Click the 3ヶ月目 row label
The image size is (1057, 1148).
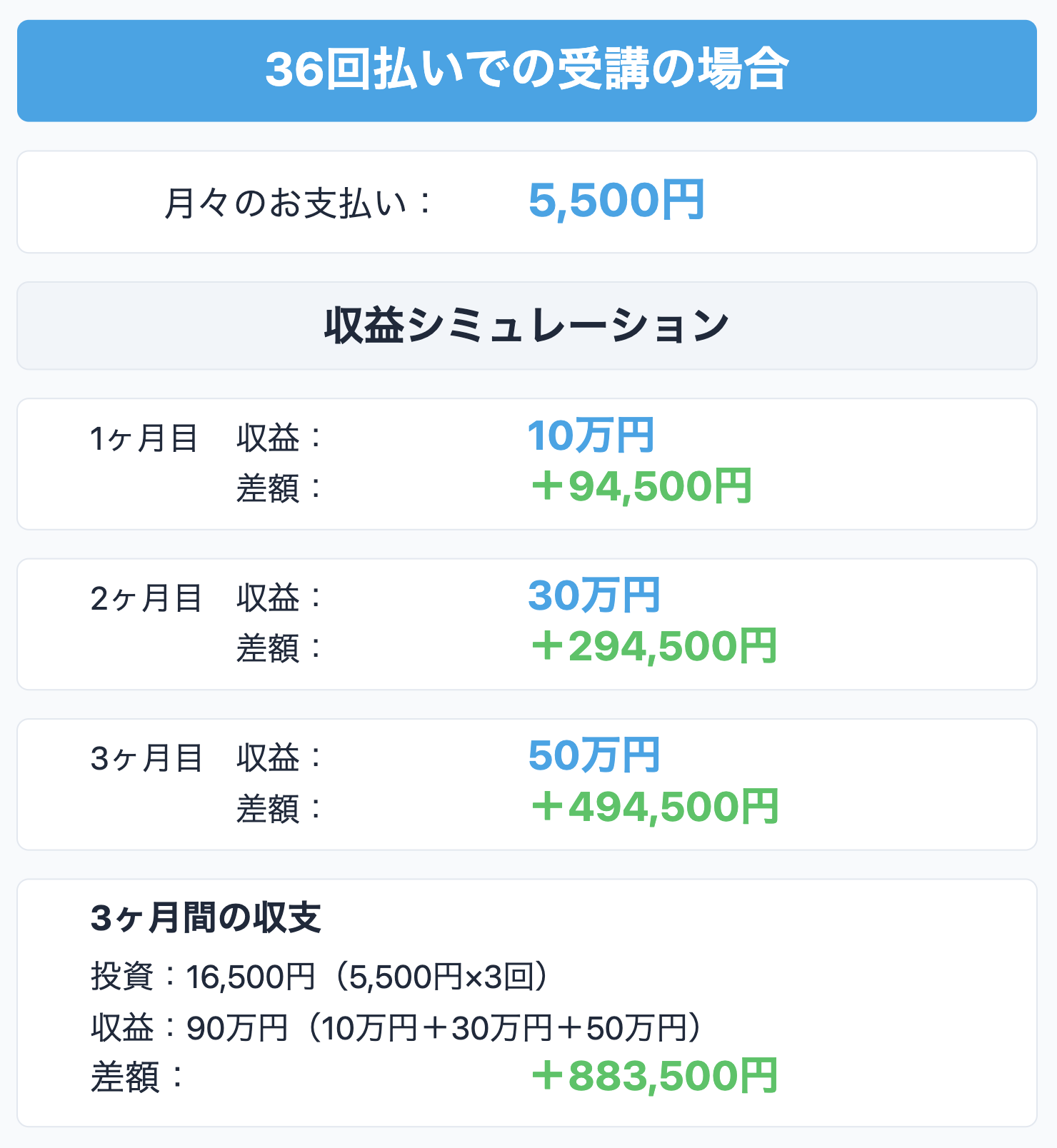pyautogui.click(x=146, y=758)
